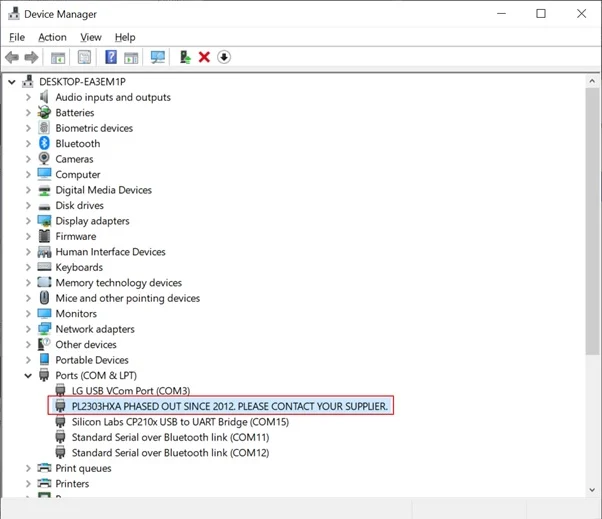
Task: Open the Action menu
Action: coord(52,37)
